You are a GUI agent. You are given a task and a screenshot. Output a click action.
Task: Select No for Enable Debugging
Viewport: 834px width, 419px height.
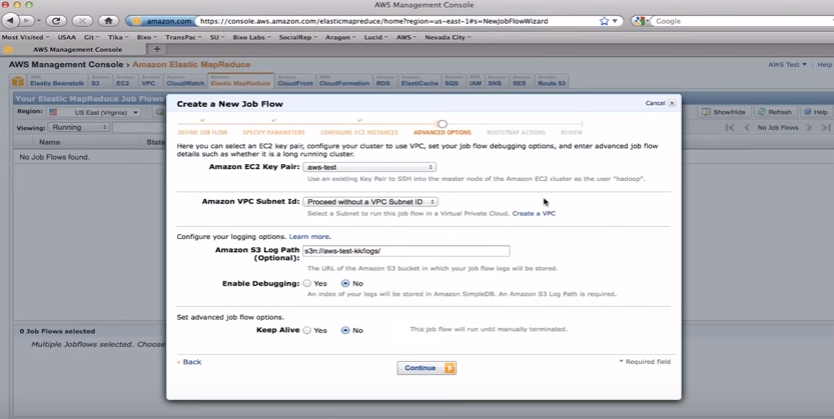pyautogui.click(x=345, y=283)
